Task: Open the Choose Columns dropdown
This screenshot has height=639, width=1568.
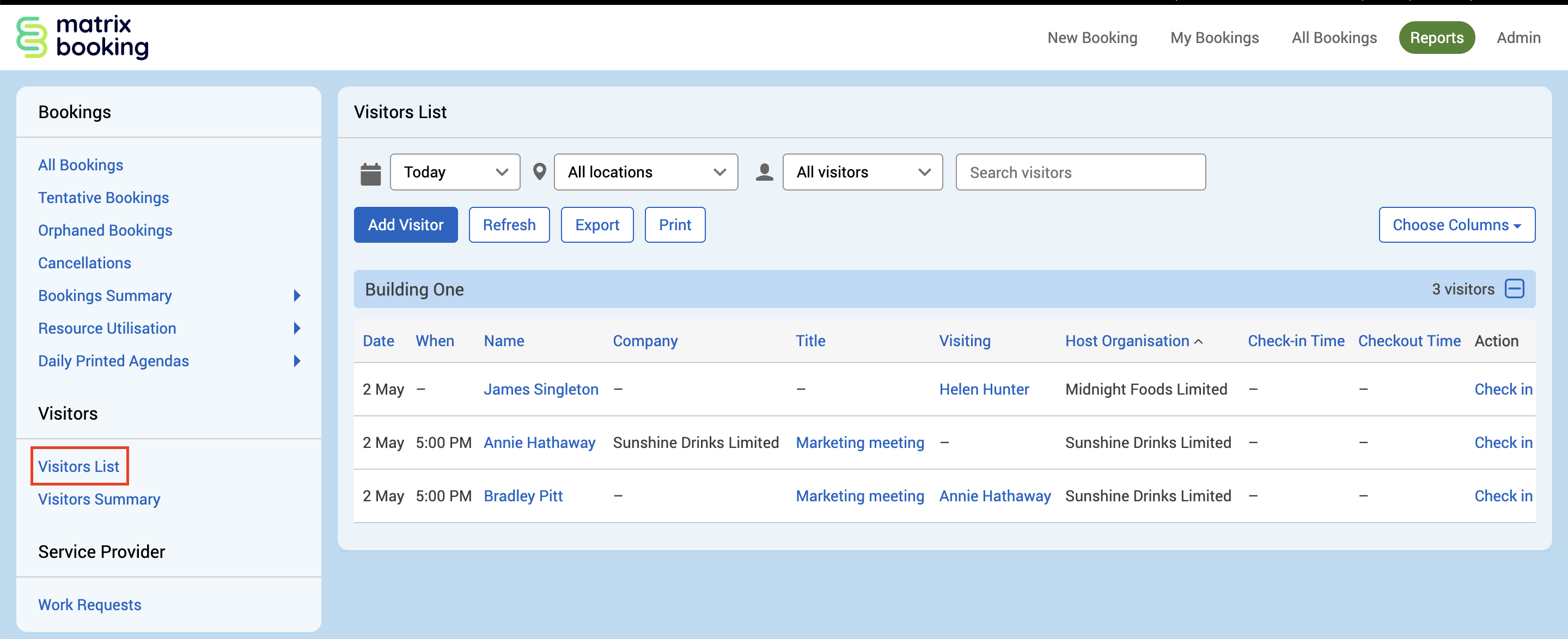Action: 1456,225
